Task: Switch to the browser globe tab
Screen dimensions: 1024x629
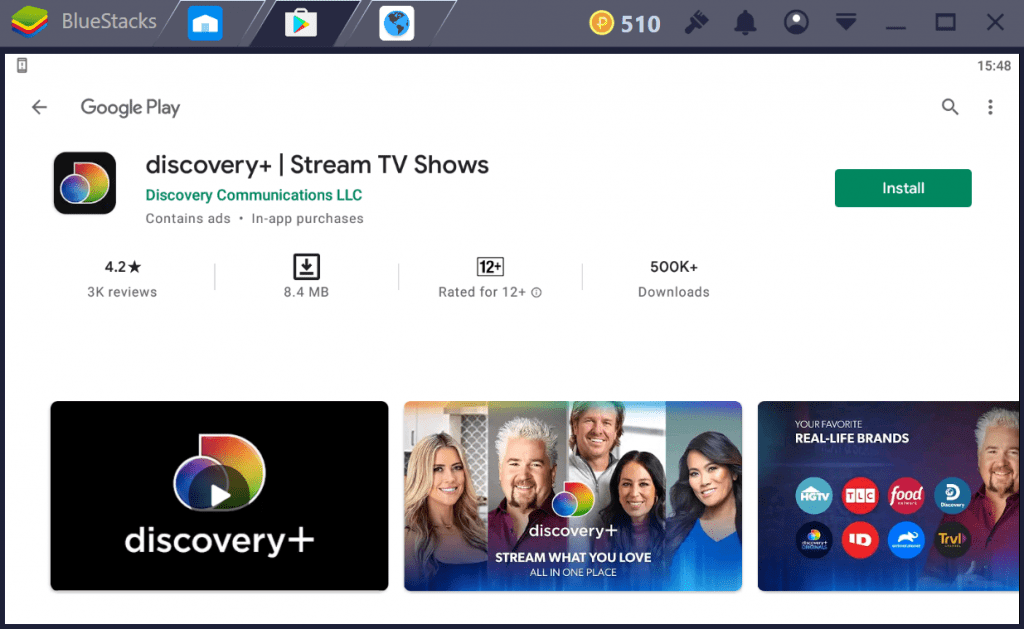Action: tap(396, 20)
